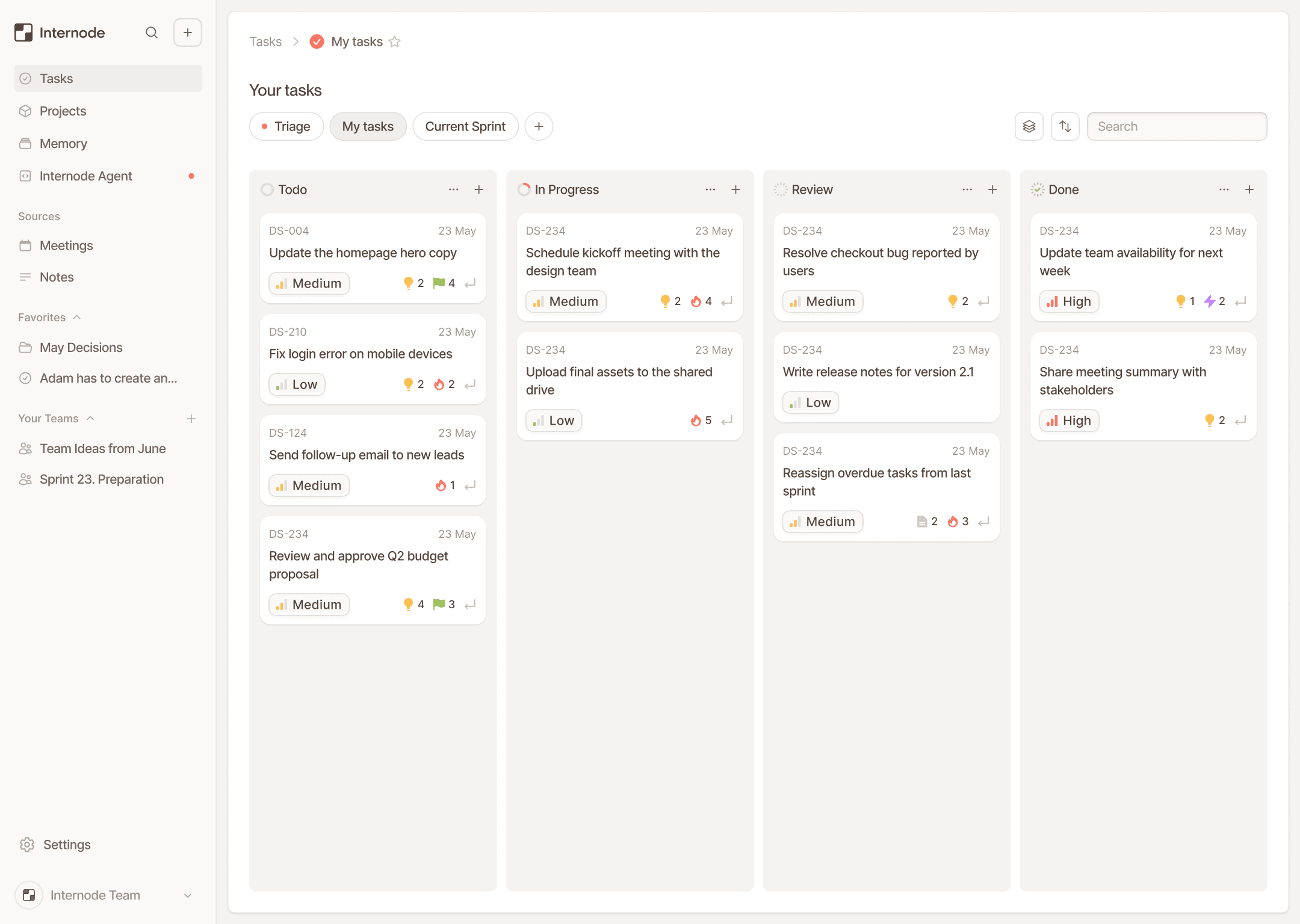Click the plus button beside the Internode logo
The image size is (1300, 924).
(188, 32)
